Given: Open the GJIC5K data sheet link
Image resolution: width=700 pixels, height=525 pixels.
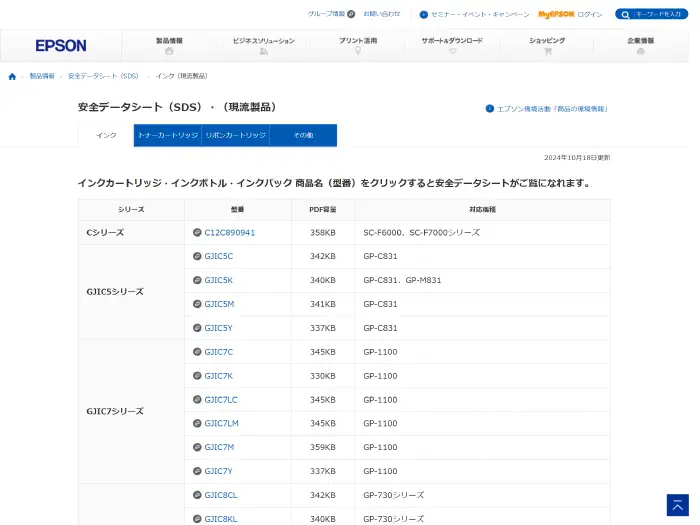Looking at the screenshot, I should (219, 280).
